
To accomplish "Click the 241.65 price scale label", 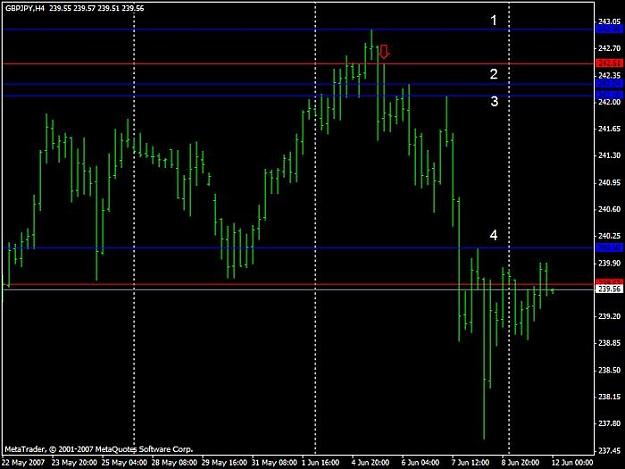I will pos(609,129).
